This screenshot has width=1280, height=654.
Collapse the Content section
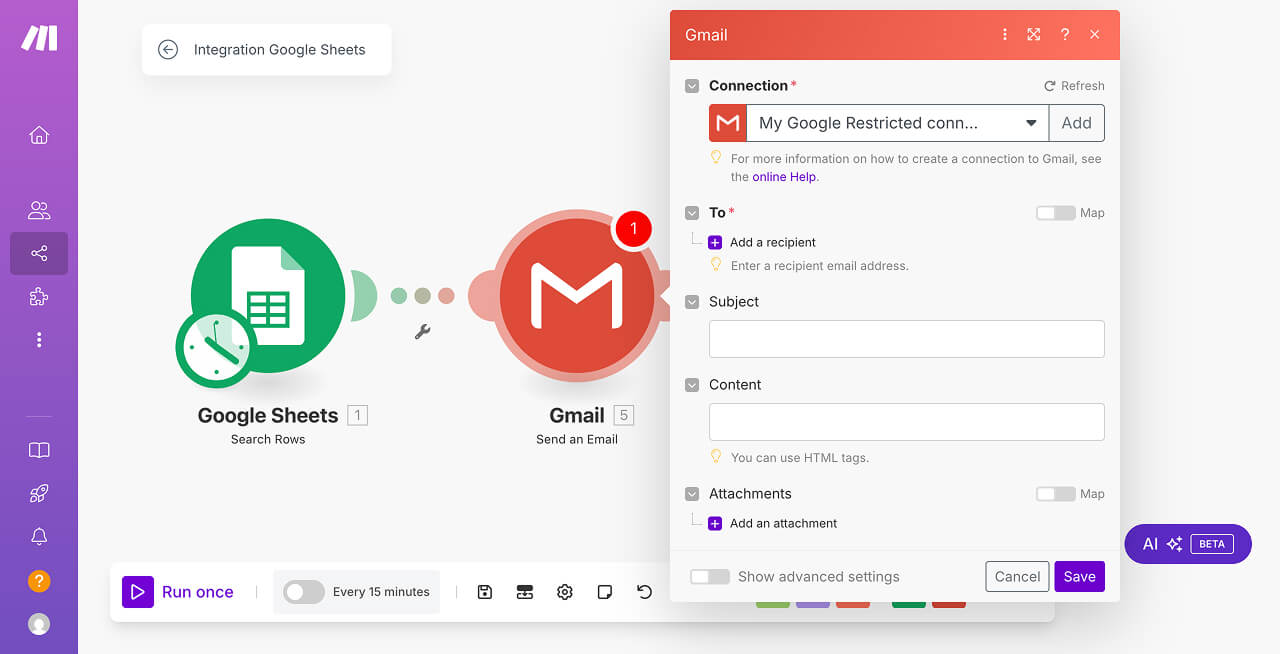pyautogui.click(x=692, y=385)
